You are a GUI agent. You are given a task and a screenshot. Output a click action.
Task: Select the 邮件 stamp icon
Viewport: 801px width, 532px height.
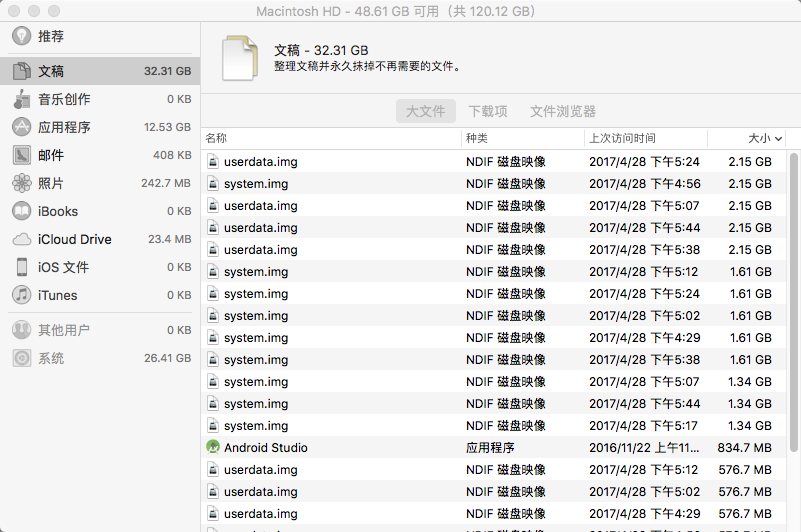pyautogui.click(x=21, y=155)
